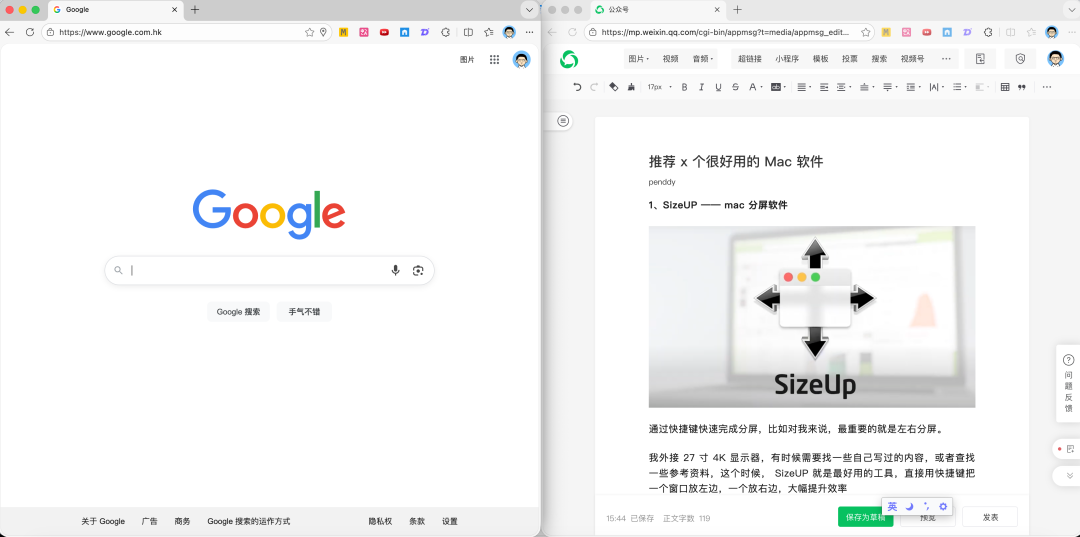Toggle strikethrough formatting in the editor
The width and height of the screenshot is (1080, 537).
point(736,87)
